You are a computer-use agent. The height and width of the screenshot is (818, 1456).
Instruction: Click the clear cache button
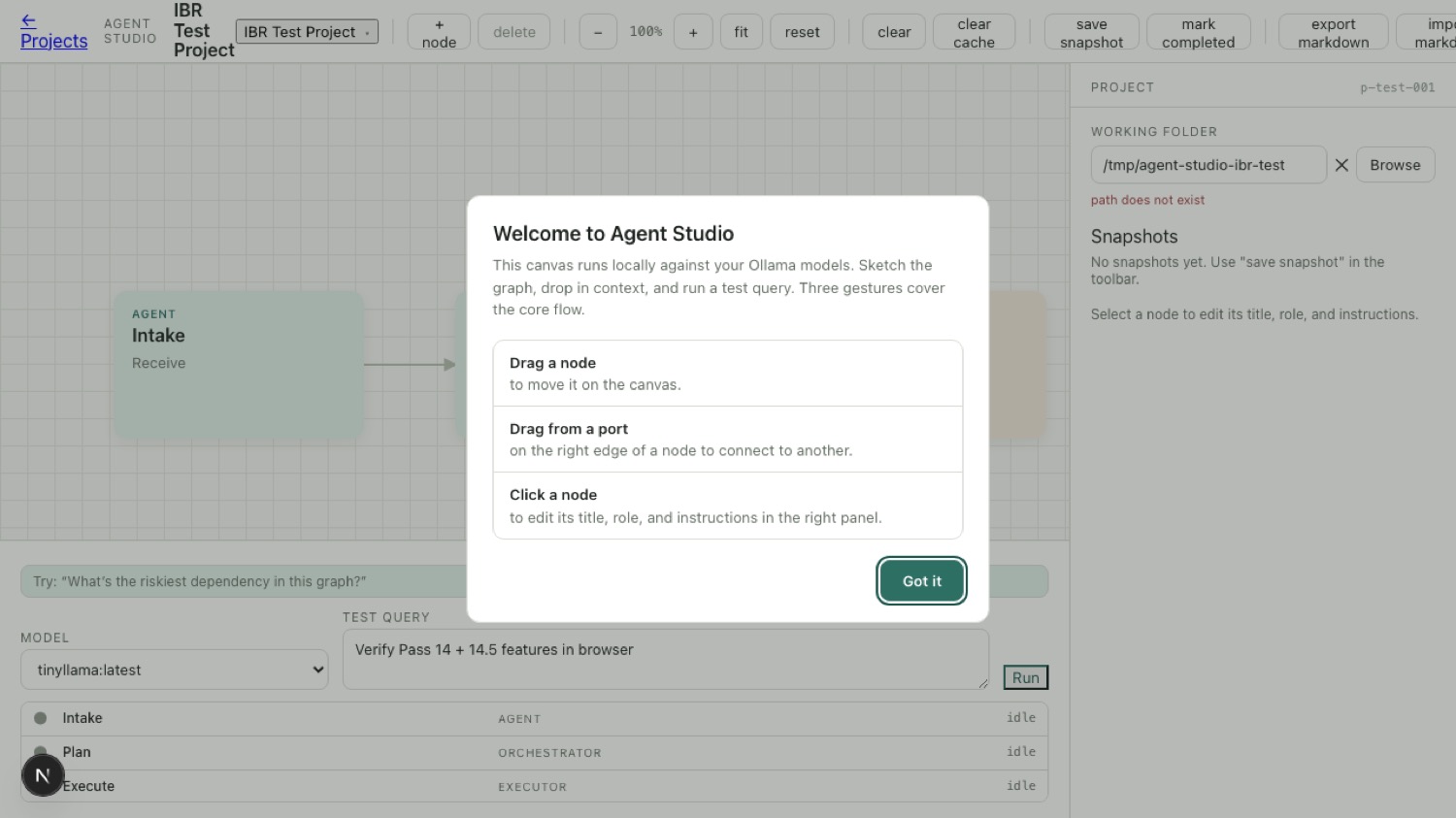click(974, 32)
